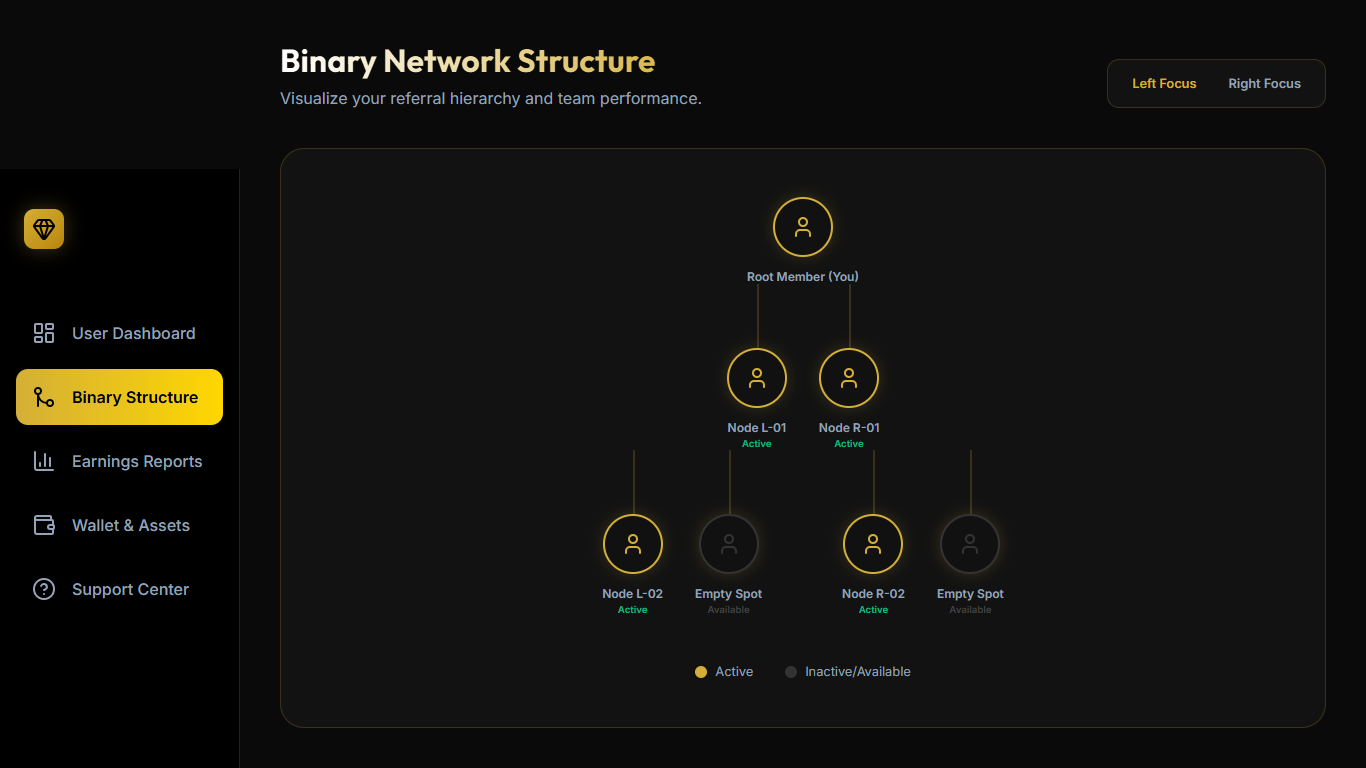Select the Node L-02 avatar circle
This screenshot has width=1366, height=768.
point(633,544)
